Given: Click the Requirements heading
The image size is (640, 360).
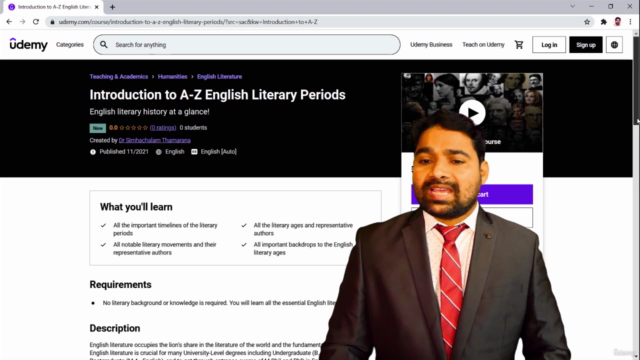Looking at the screenshot, I should click(120, 284).
